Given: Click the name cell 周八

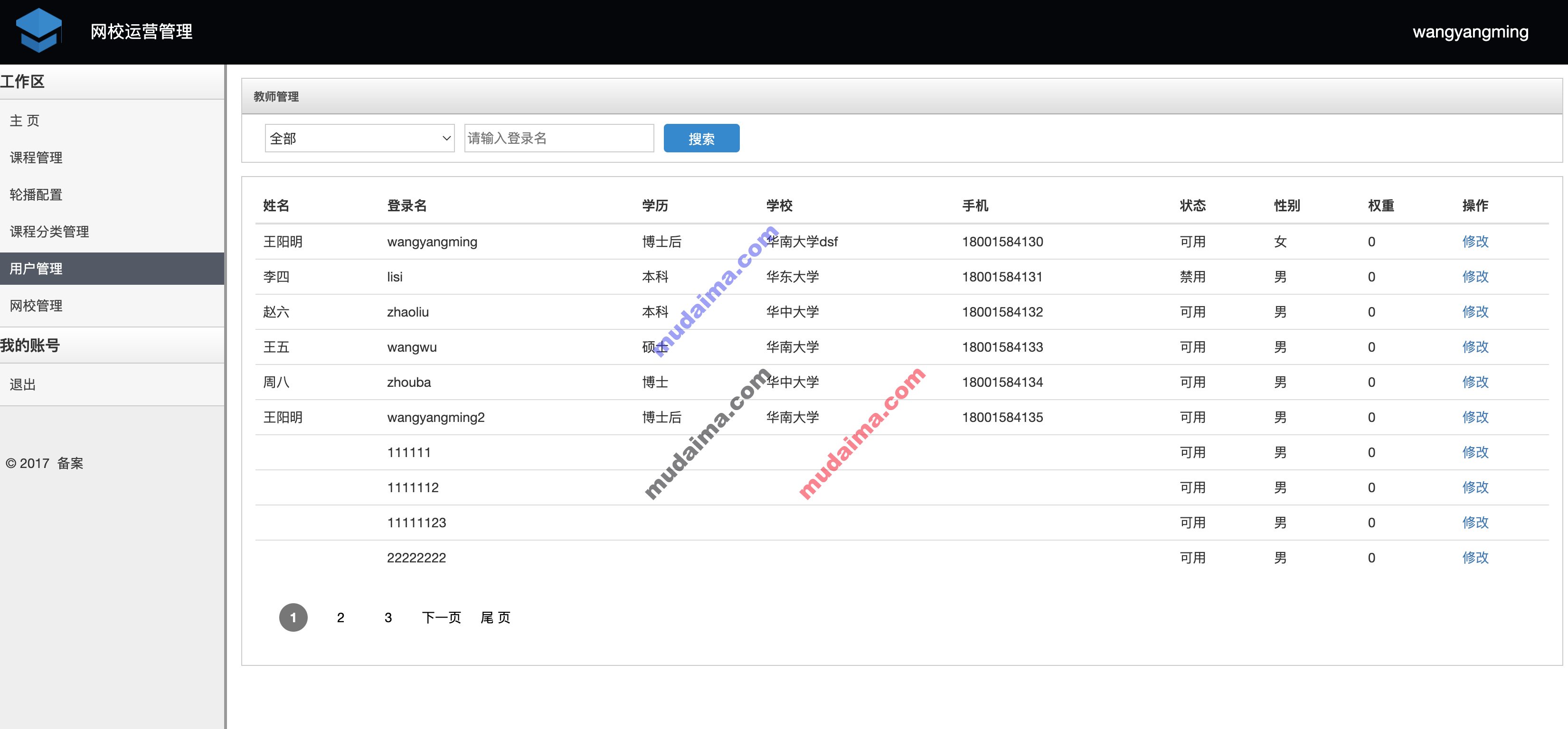Looking at the screenshot, I should point(276,382).
